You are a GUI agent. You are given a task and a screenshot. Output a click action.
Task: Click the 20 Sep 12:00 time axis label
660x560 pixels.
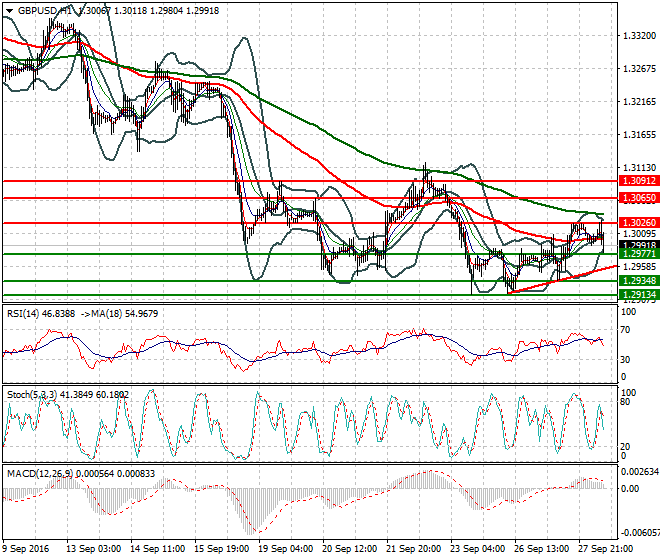[349, 549]
